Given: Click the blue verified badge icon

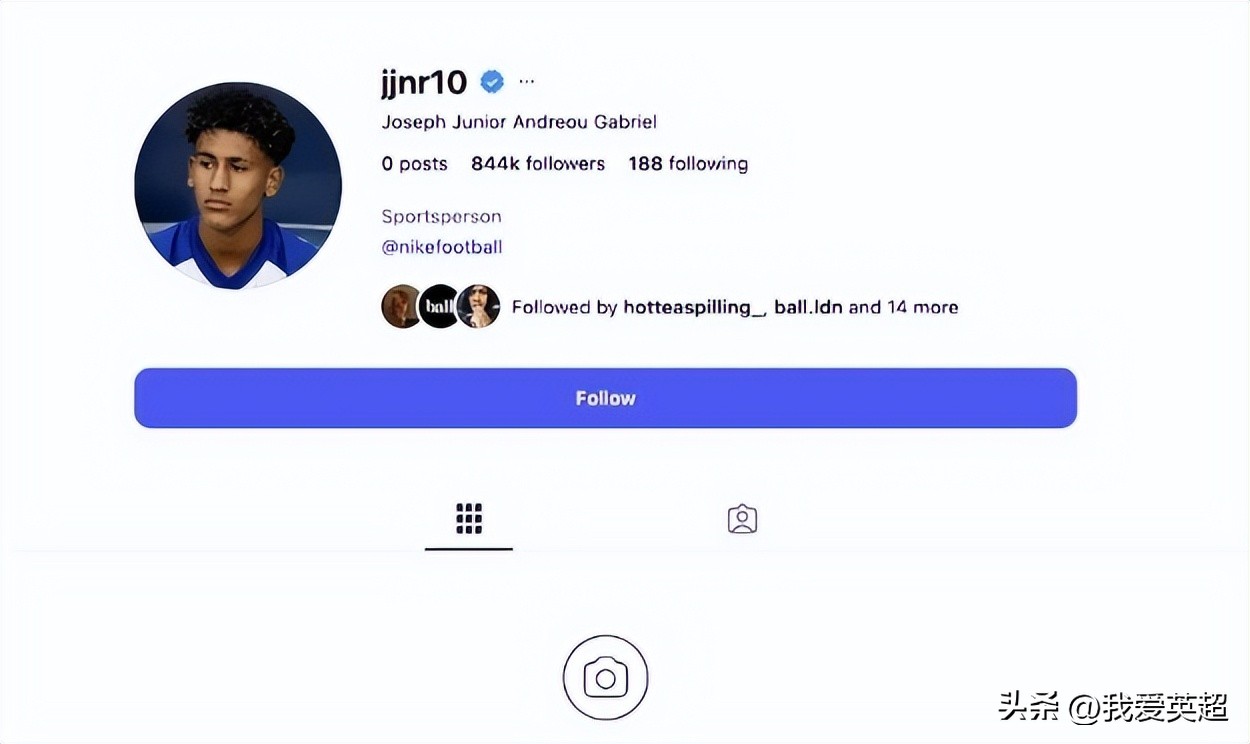Looking at the screenshot, I should (492, 82).
